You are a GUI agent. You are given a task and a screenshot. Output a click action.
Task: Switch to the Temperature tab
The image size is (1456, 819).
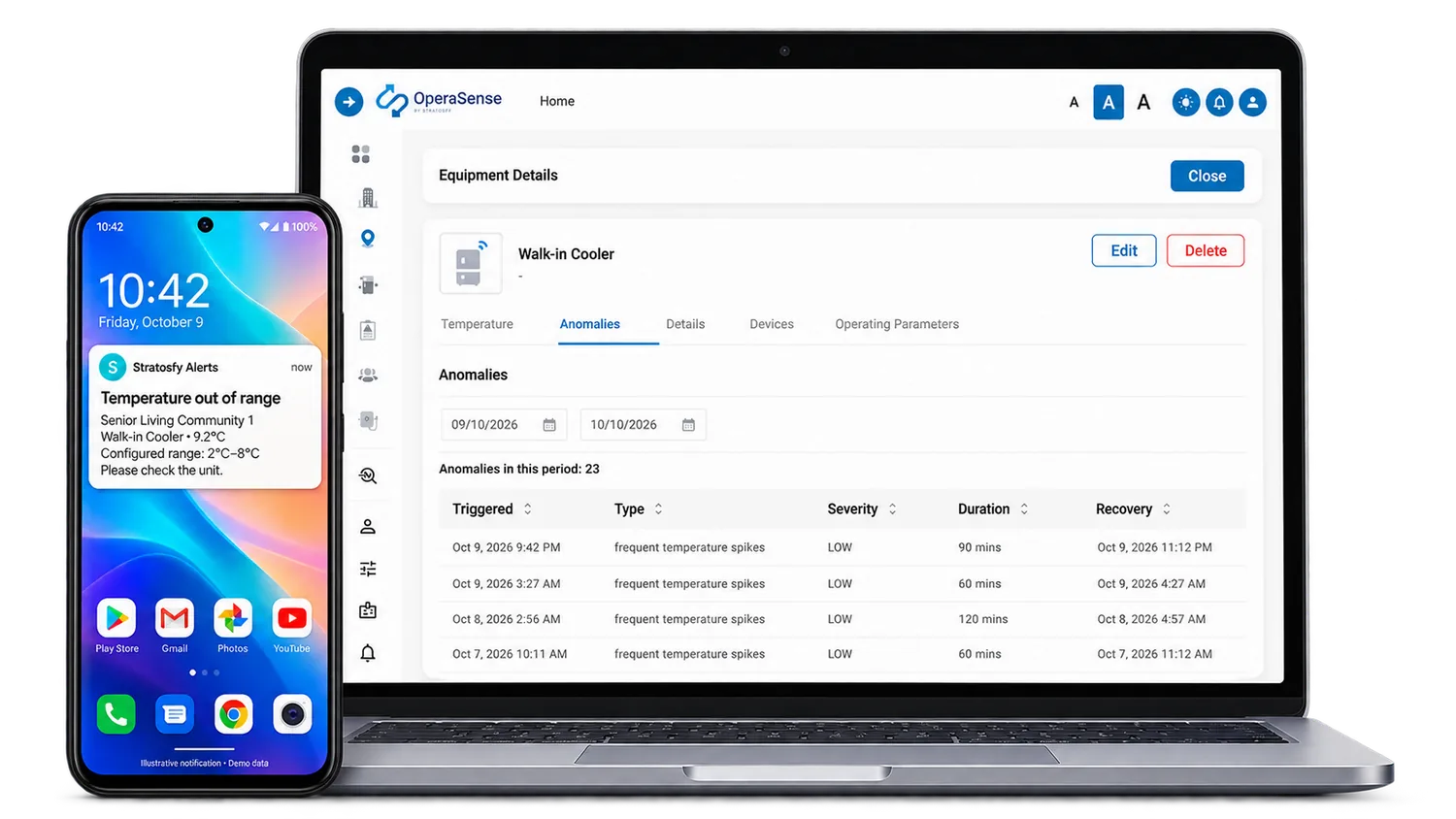477,324
